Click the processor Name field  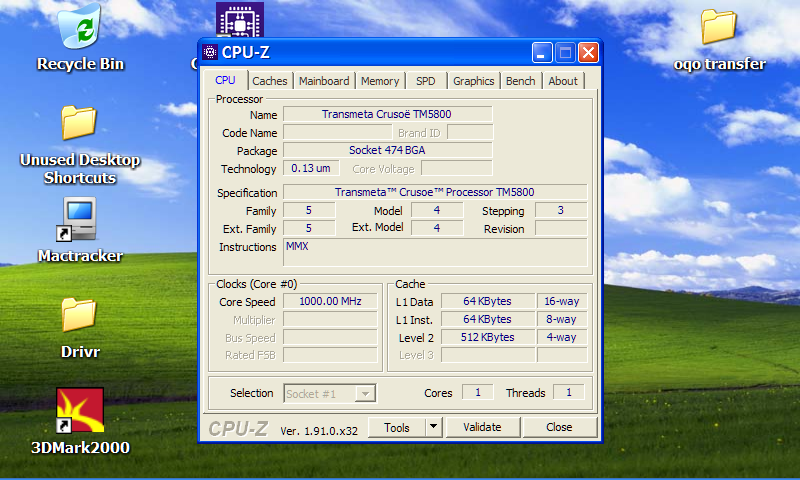pos(387,114)
